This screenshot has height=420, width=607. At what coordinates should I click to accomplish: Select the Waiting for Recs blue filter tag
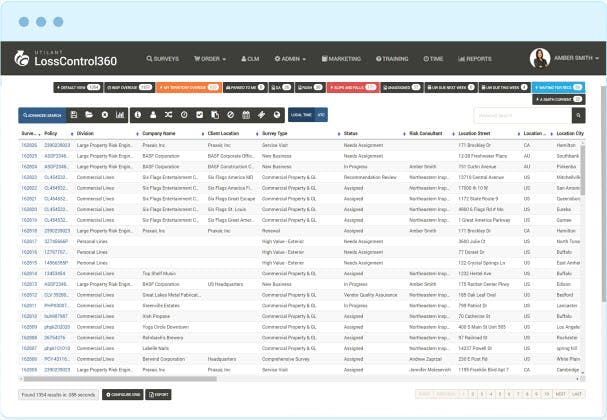(x=558, y=87)
